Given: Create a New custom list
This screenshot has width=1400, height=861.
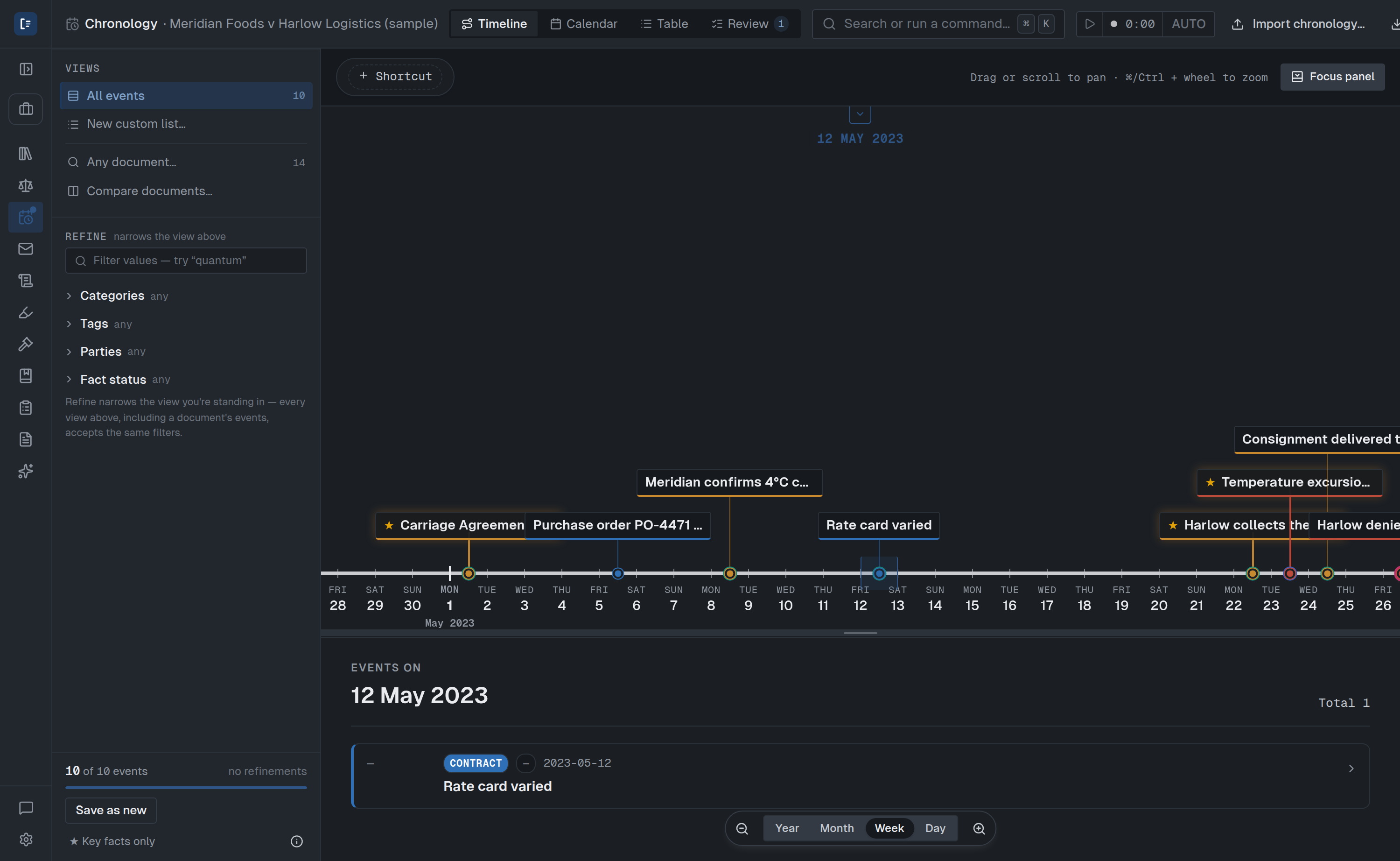Looking at the screenshot, I should click(x=186, y=124).
